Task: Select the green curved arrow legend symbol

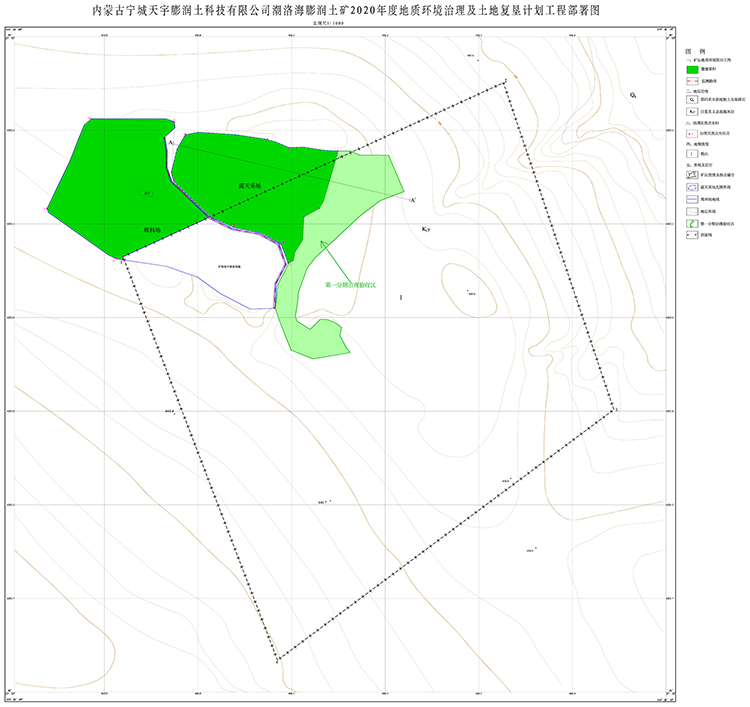Action: (x=692, y=223)
